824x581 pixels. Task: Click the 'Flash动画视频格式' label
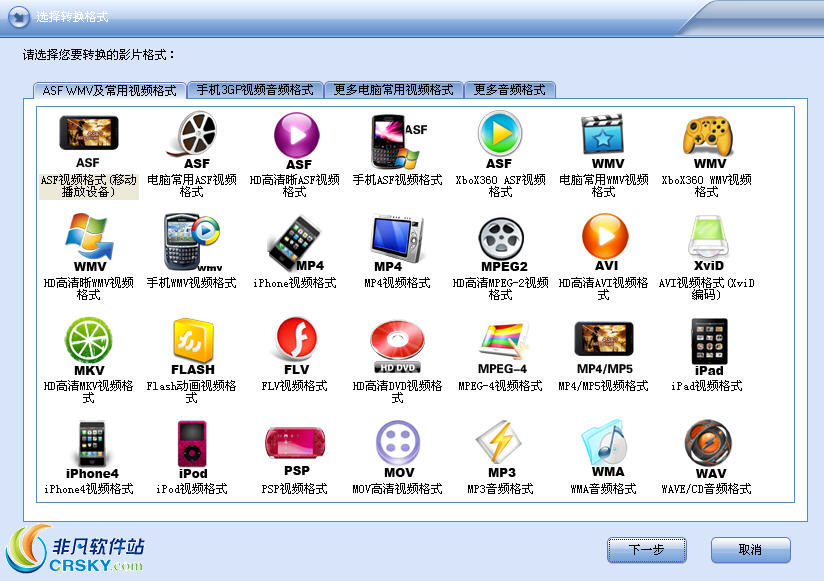tap(191, 392)
